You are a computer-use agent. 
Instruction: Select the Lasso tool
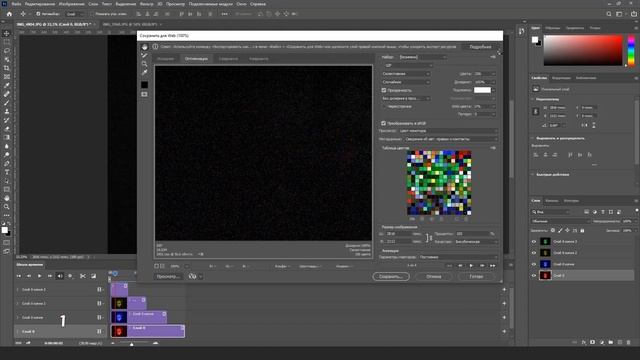tap(7, 51)
